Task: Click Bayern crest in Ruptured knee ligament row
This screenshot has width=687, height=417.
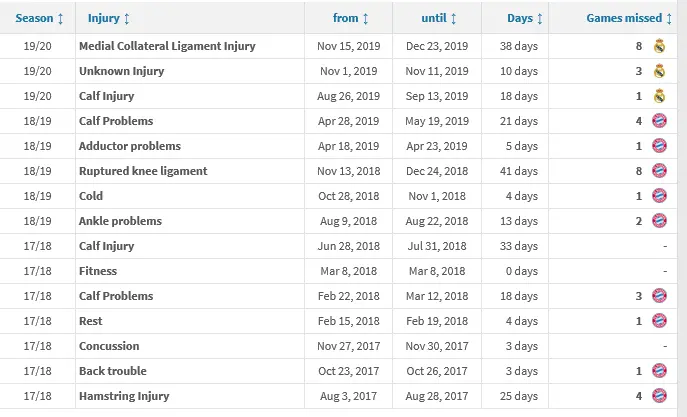Action: (x=659, y=171)
